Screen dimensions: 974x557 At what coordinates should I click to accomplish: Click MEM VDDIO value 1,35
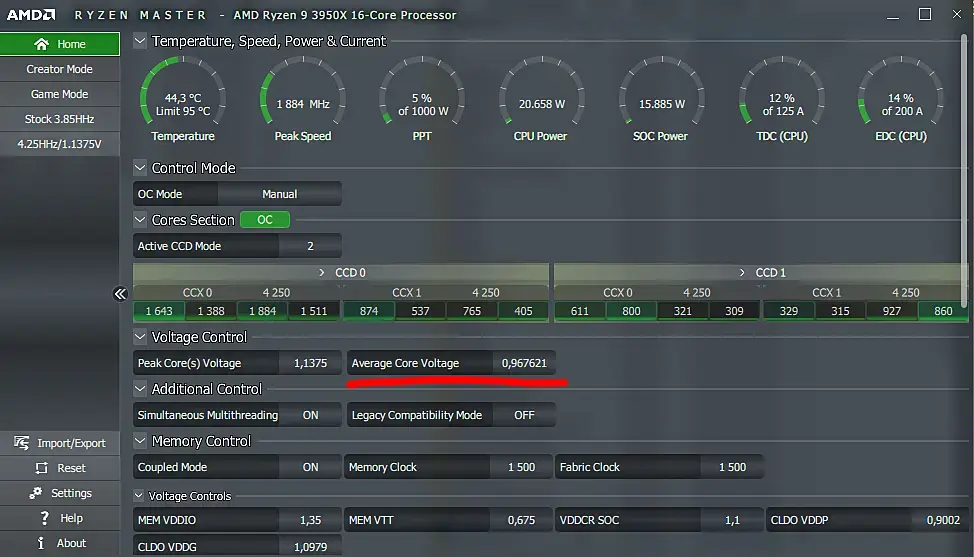pyautogui.click(x=310, y=520)
